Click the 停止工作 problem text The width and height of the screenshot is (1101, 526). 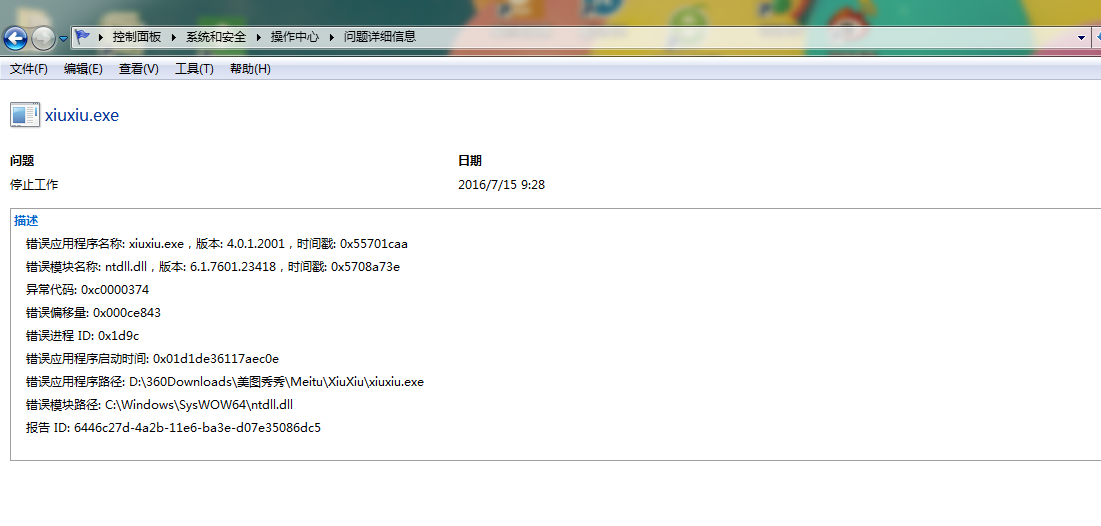tap(34, 185)
